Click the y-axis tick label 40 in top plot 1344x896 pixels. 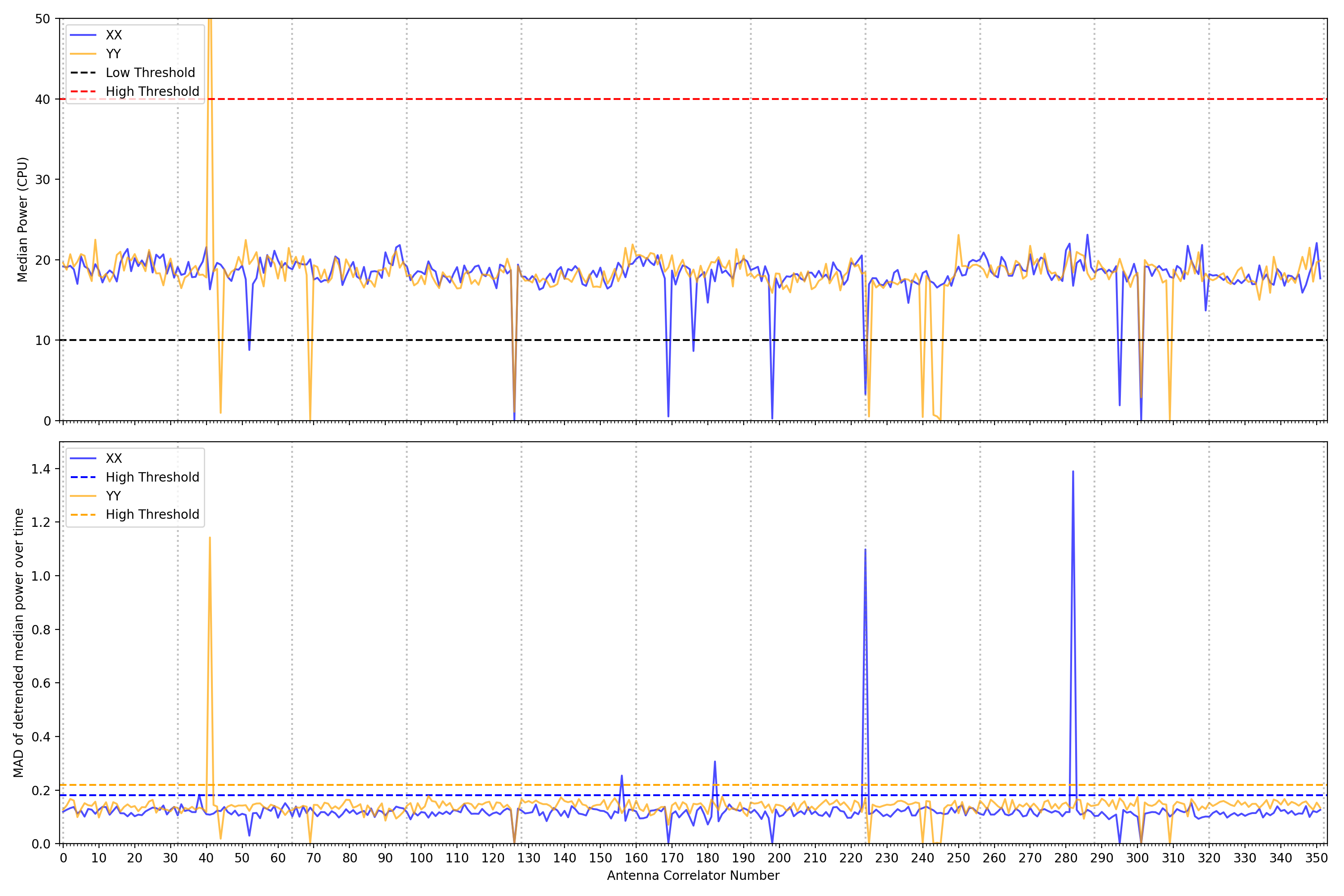click(x=43, y=99)
